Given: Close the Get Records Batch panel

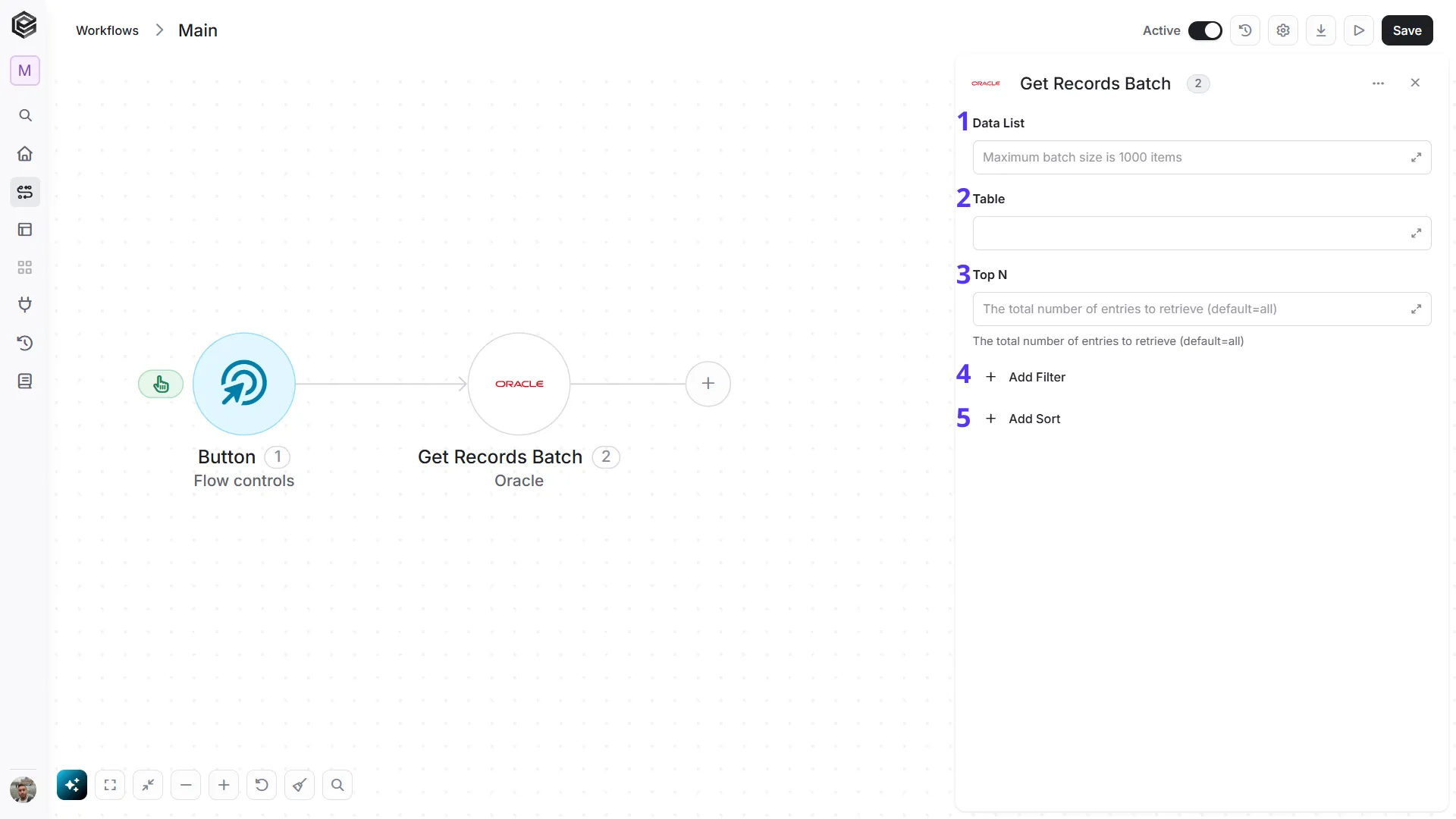Looking at the screenshot, I should coord(1415,83).
